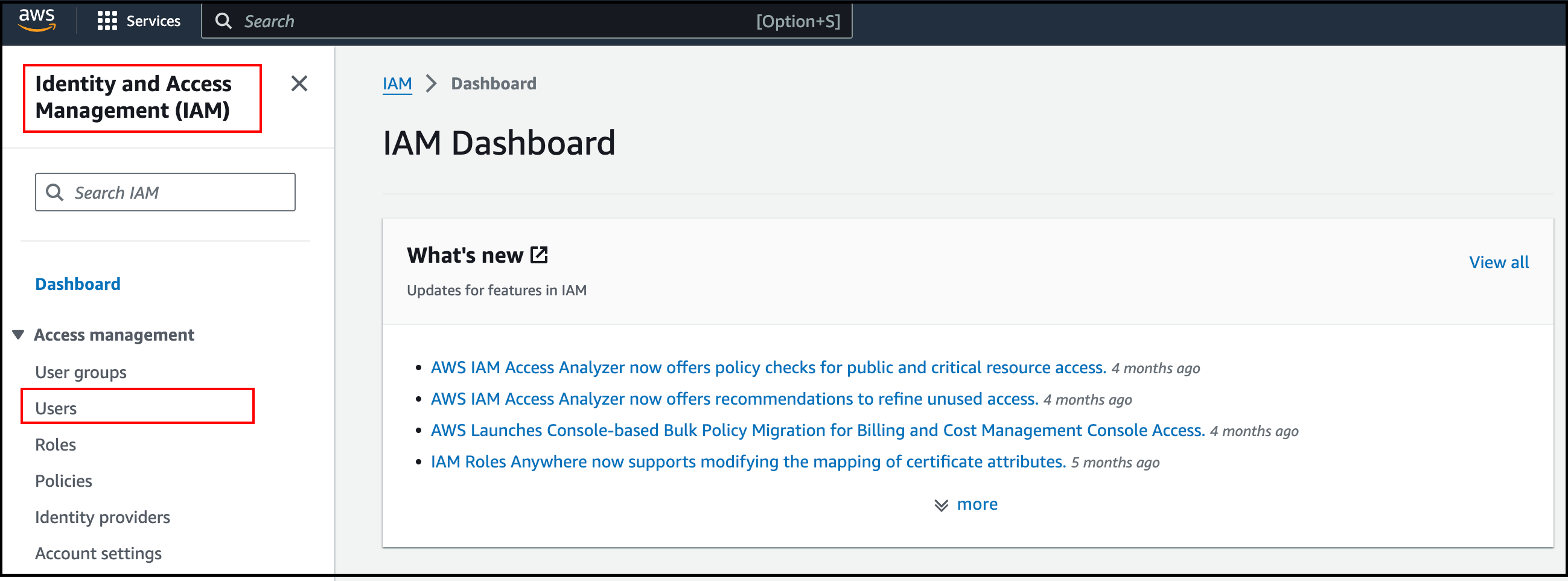Viewport: 1568px width, 581px height.
Task: Open Identity providers in sidebar
Action: coord(102,517)
